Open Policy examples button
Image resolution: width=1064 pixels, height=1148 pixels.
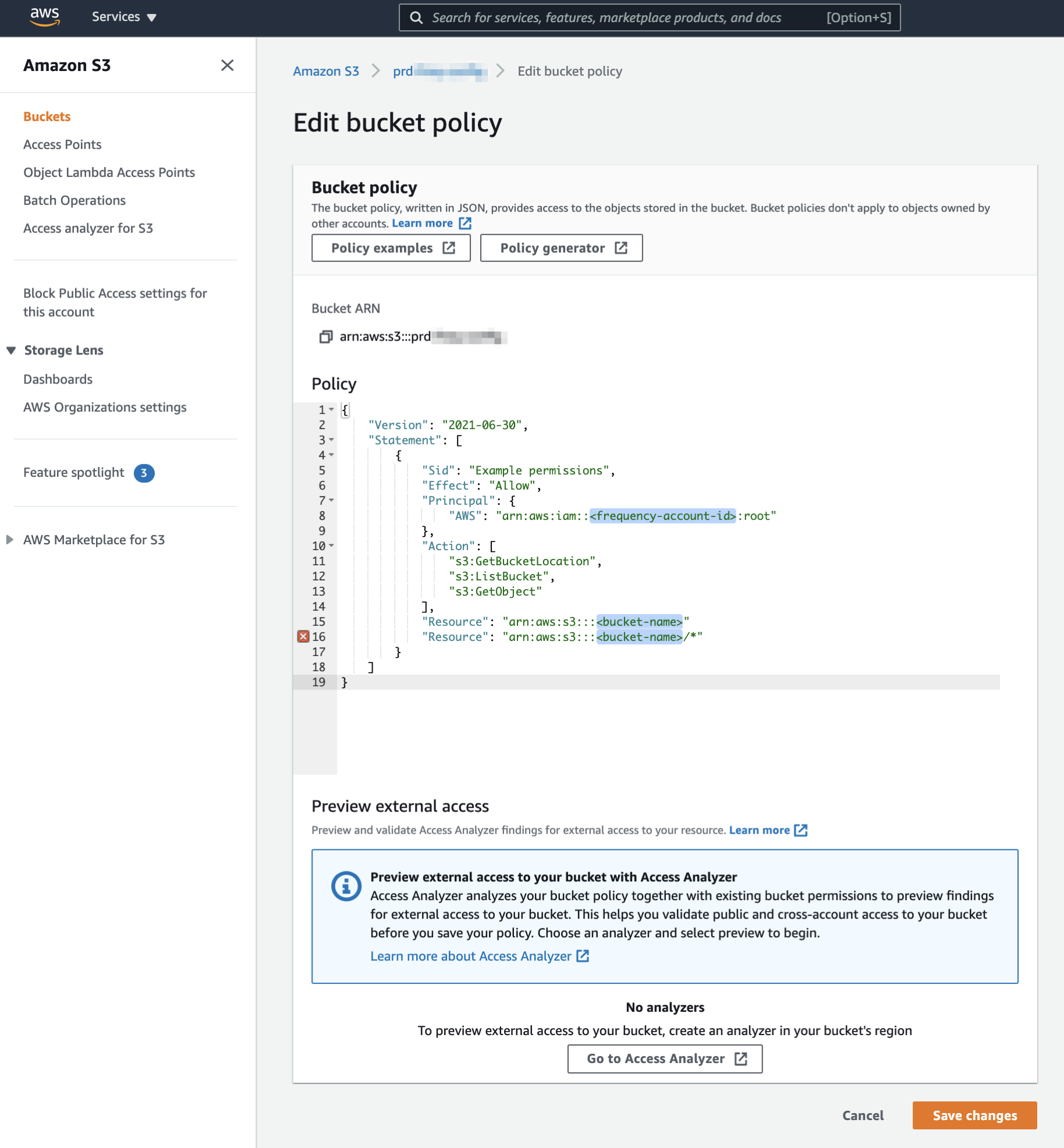click(391, 248)
